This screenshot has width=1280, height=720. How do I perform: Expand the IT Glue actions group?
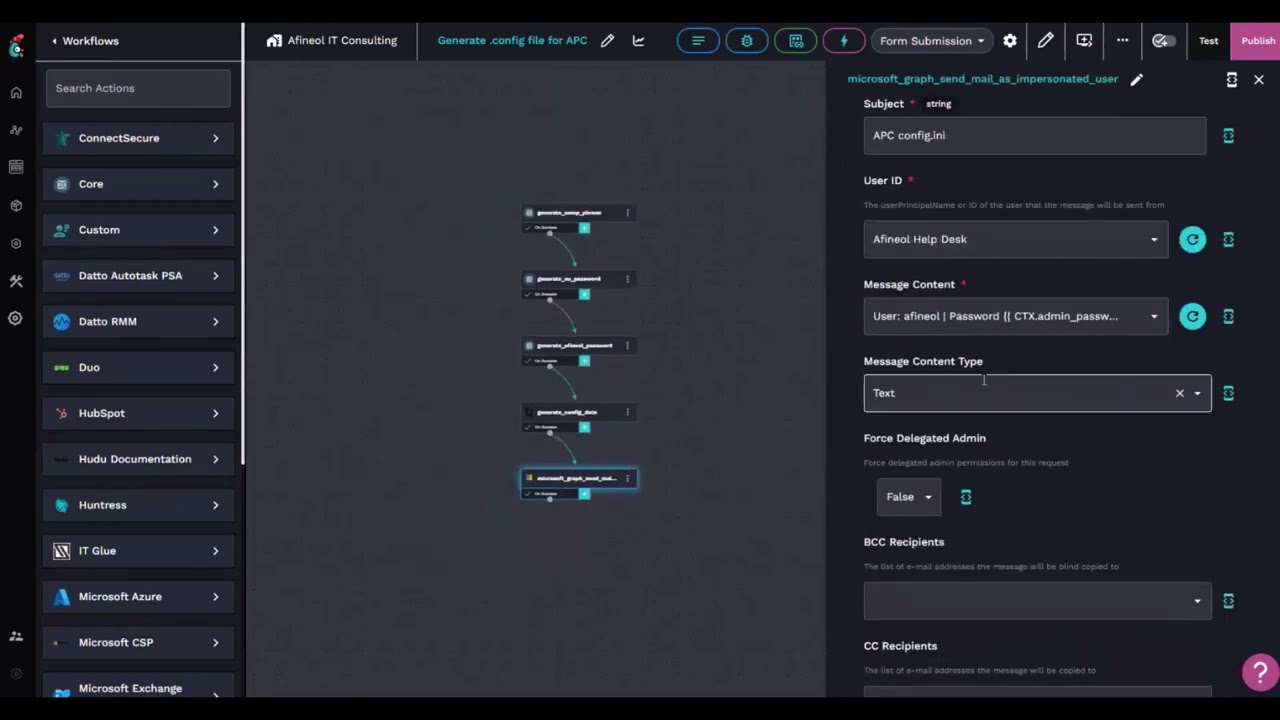(138, 551)
